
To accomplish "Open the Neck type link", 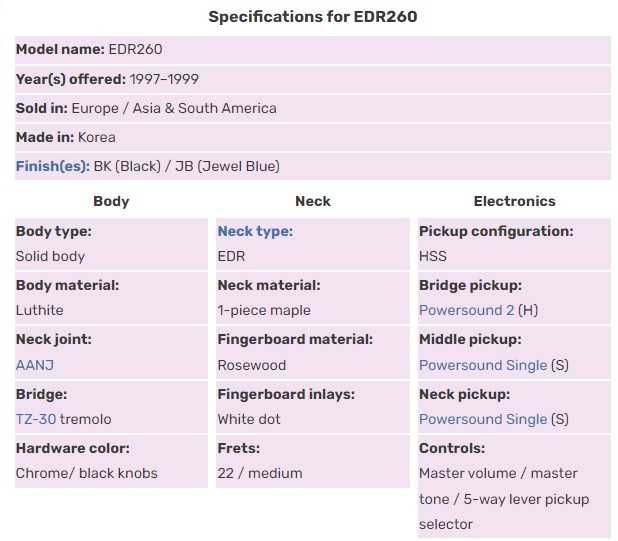I will click(255, 231).
